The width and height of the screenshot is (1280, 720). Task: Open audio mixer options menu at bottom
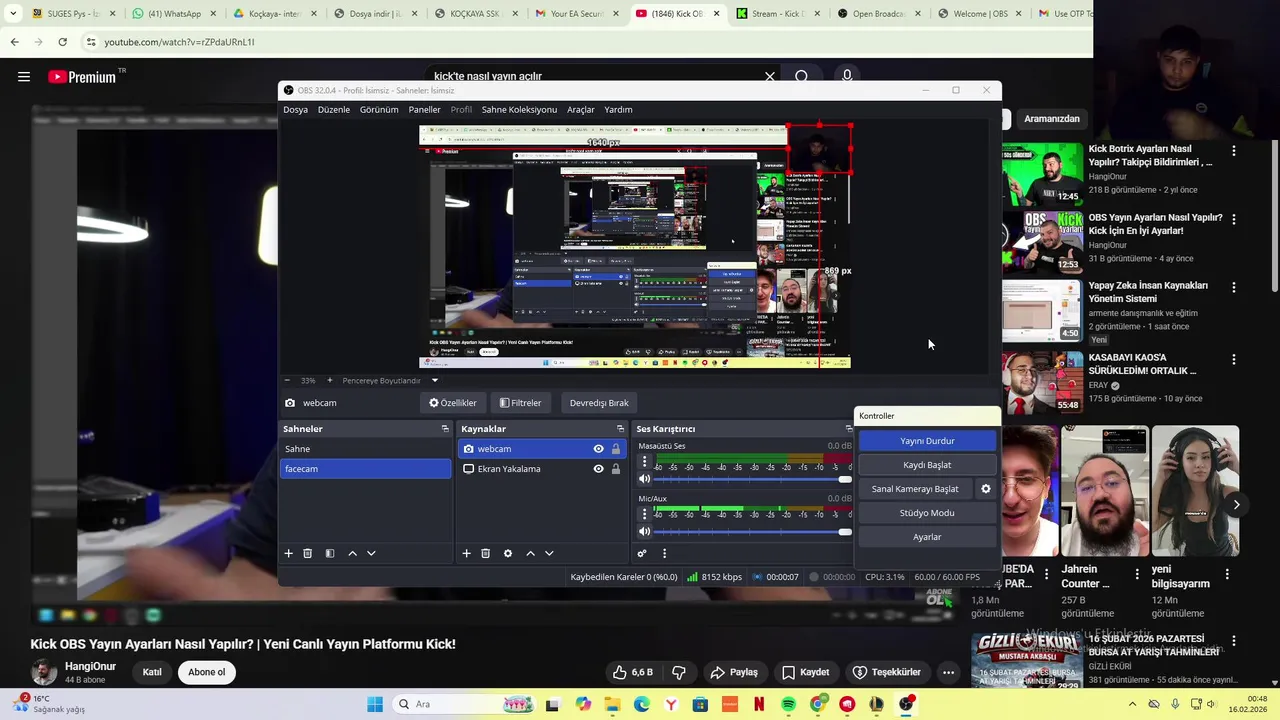coord(664,553)
